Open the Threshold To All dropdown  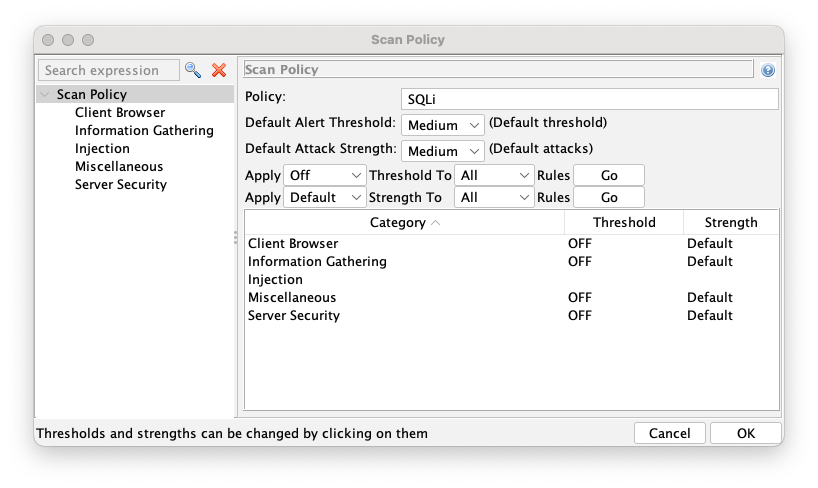495,175
